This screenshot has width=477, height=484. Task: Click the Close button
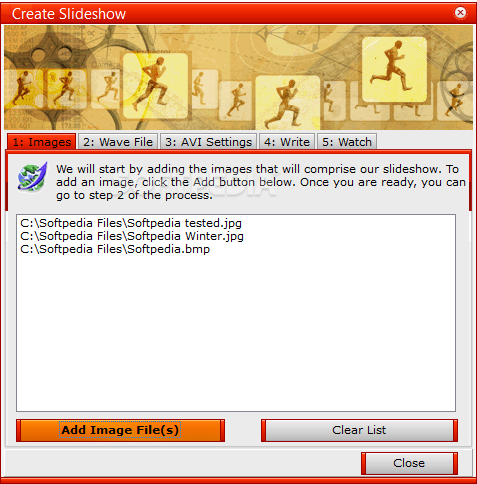[409, 463]
